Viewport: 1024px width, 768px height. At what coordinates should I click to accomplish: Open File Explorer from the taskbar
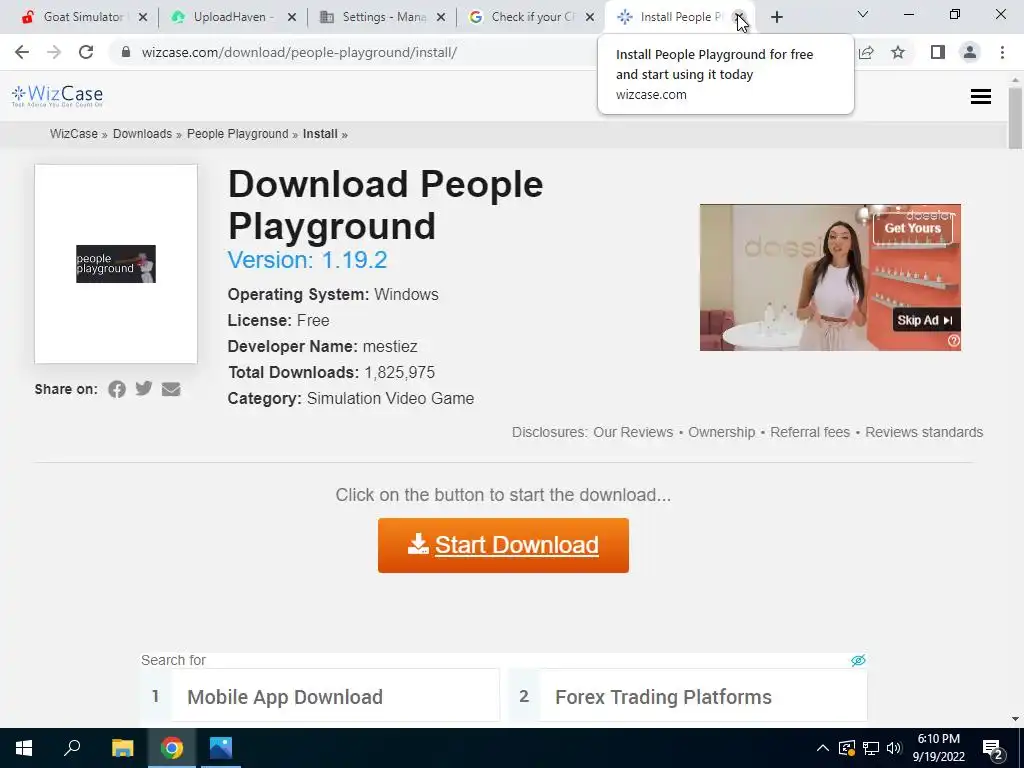click(122, 748)
